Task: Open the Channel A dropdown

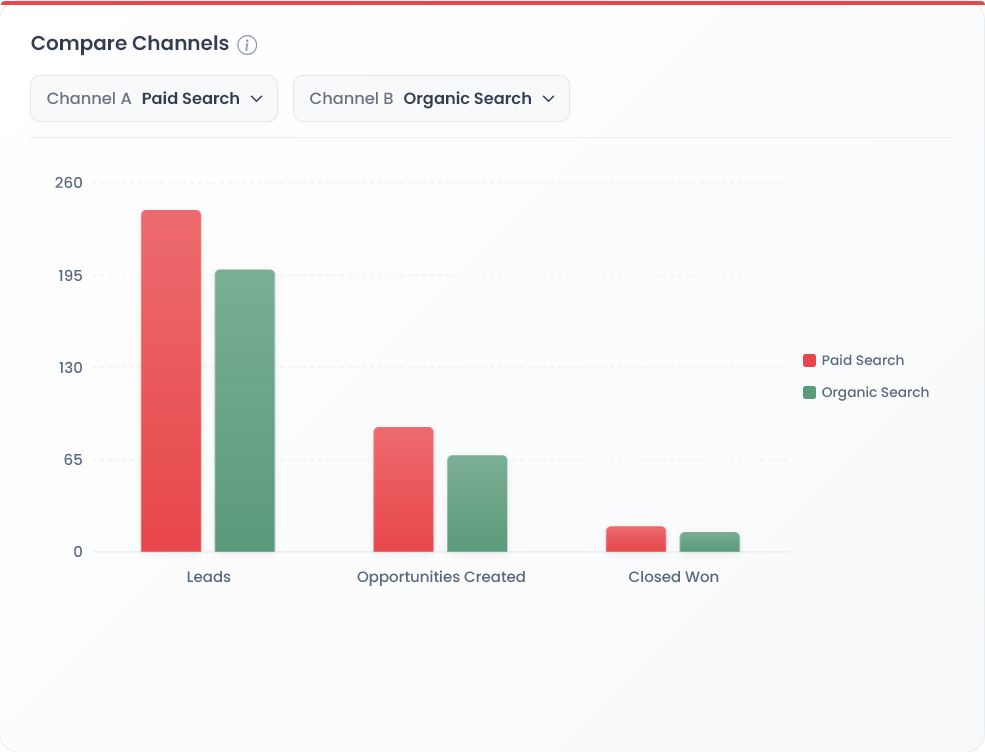Action: click(x=153, y=98)
